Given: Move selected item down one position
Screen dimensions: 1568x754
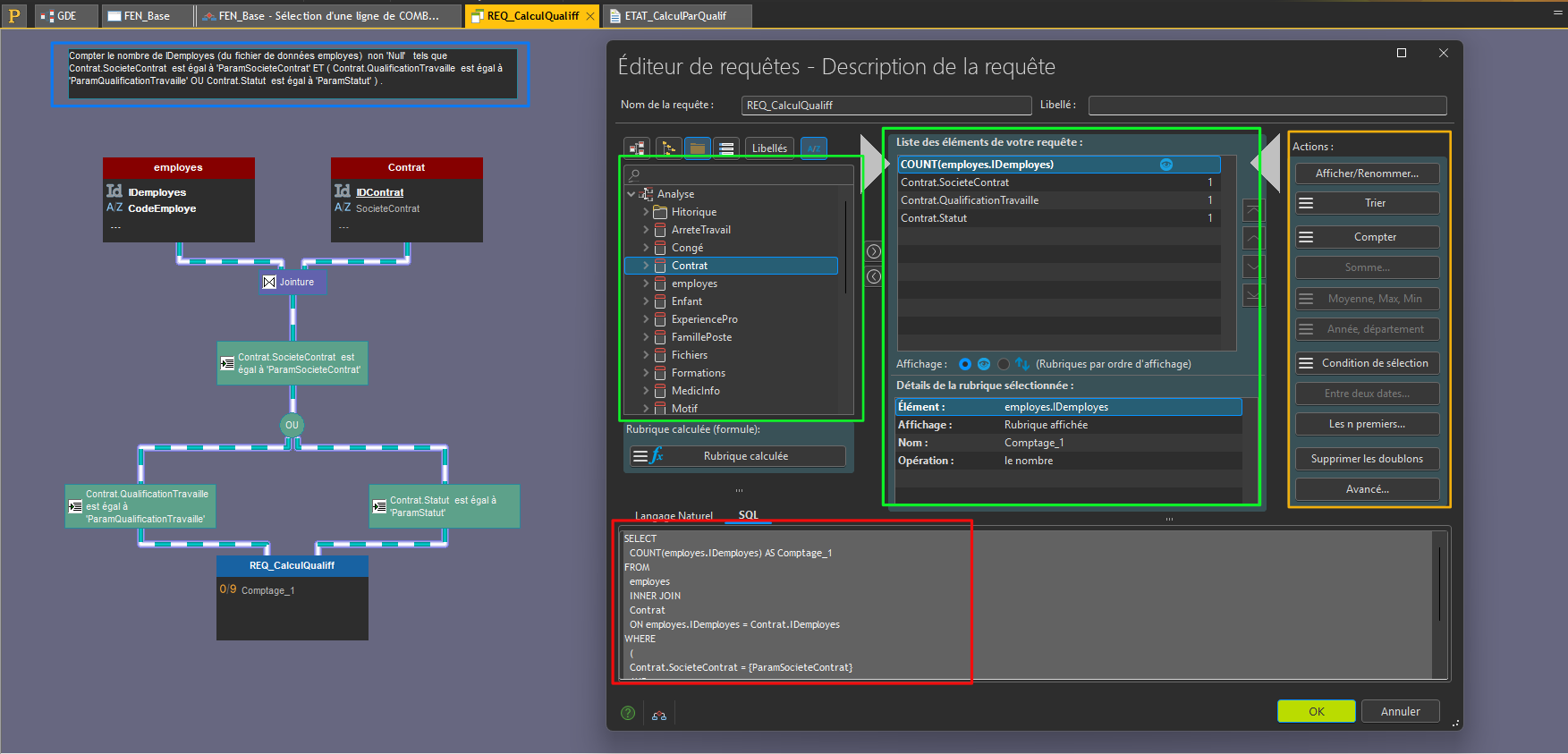Looking at the screenshot, I should tap(1253, 266).
